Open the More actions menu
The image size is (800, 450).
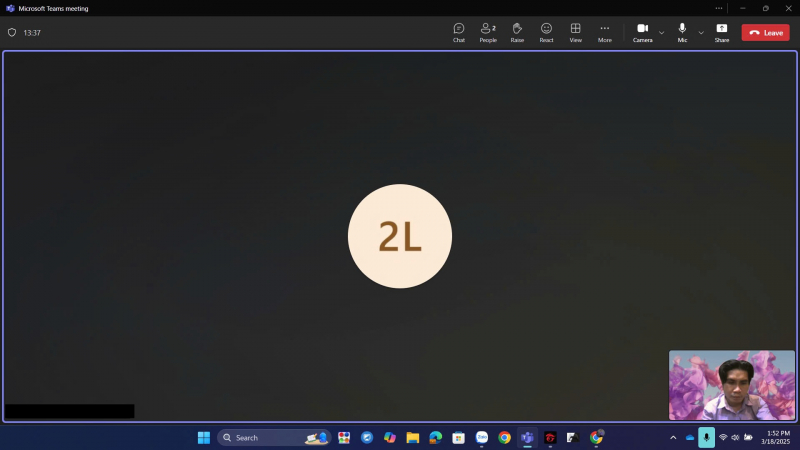pos(604,32)
